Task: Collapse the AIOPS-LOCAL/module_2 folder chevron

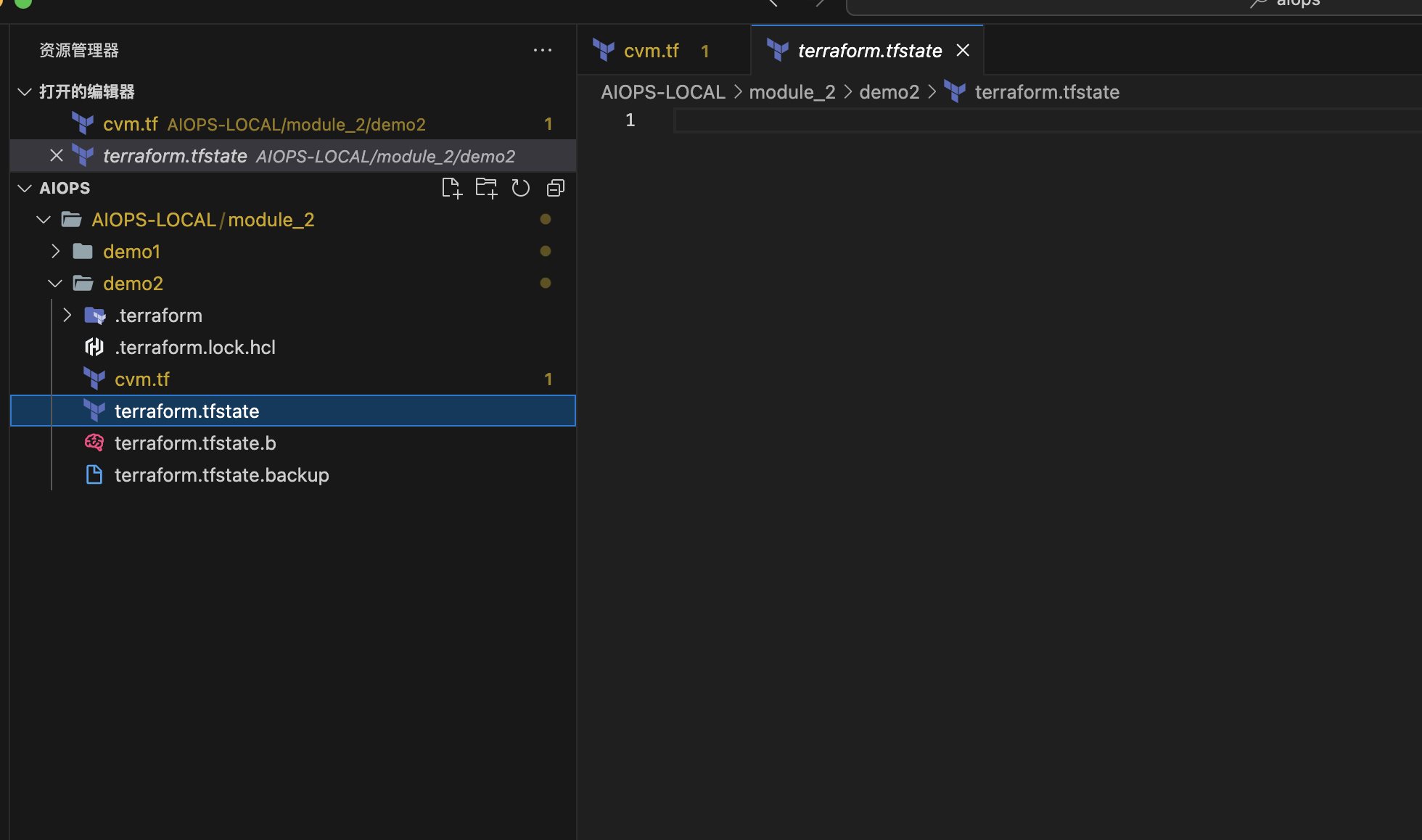Action: (44, 219)
